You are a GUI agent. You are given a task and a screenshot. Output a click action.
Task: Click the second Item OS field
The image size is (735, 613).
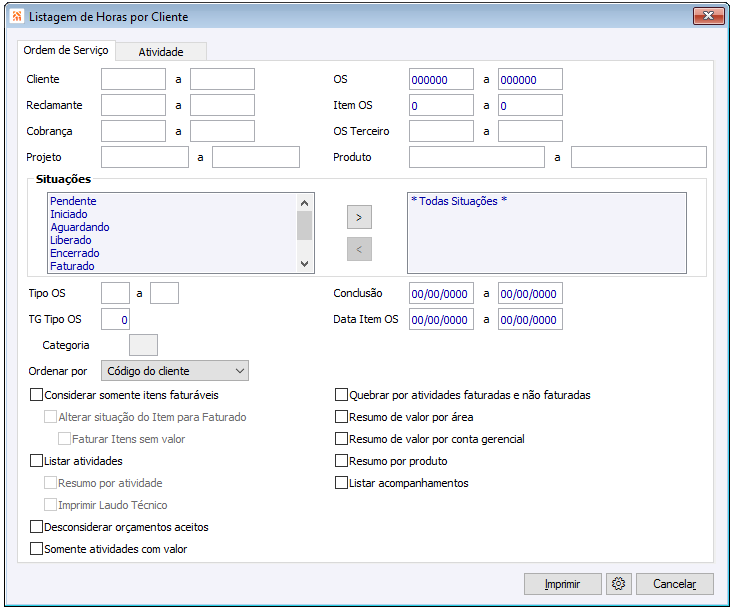point(530,105)
